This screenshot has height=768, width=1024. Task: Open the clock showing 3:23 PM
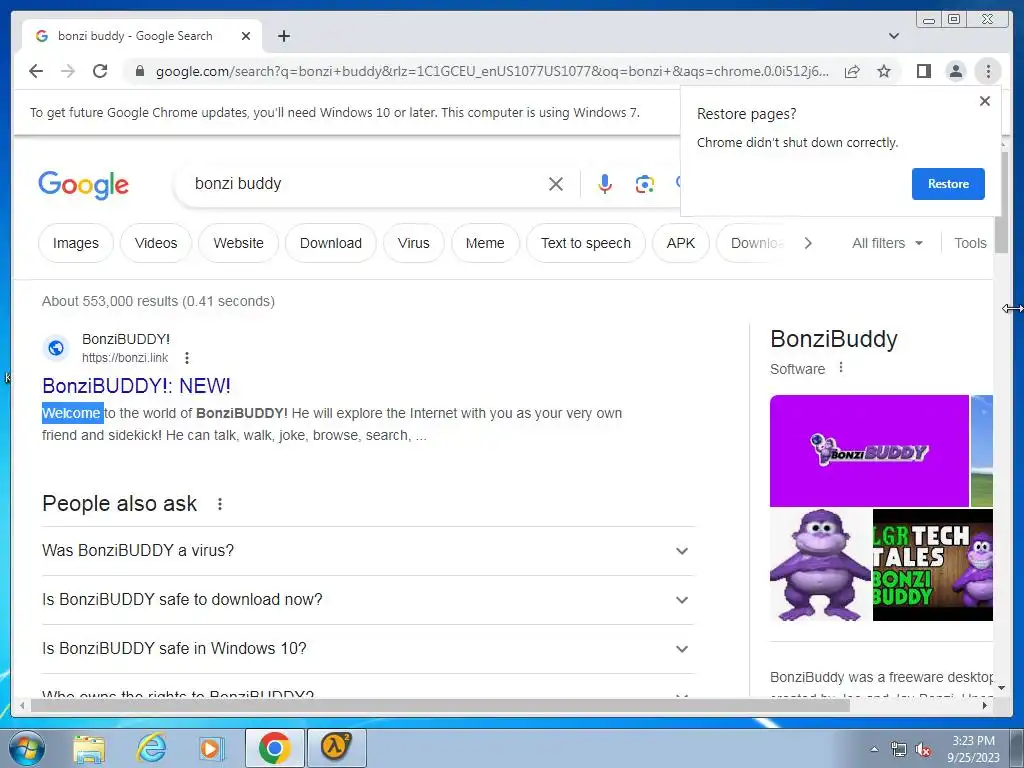(973, 748)
